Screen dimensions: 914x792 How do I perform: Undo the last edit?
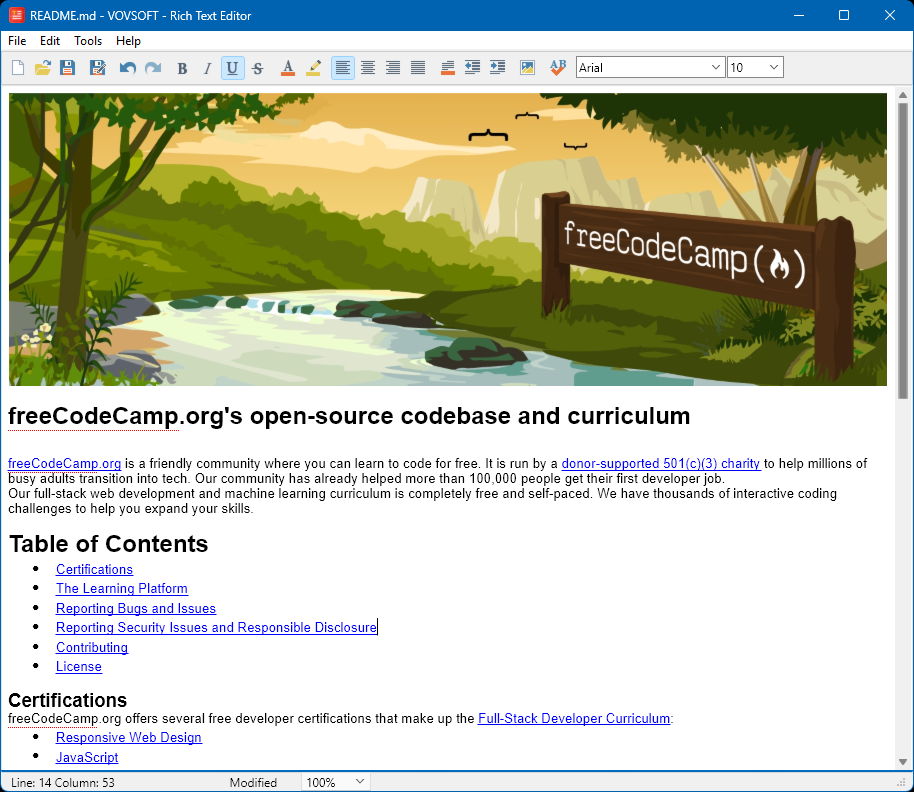127,68
